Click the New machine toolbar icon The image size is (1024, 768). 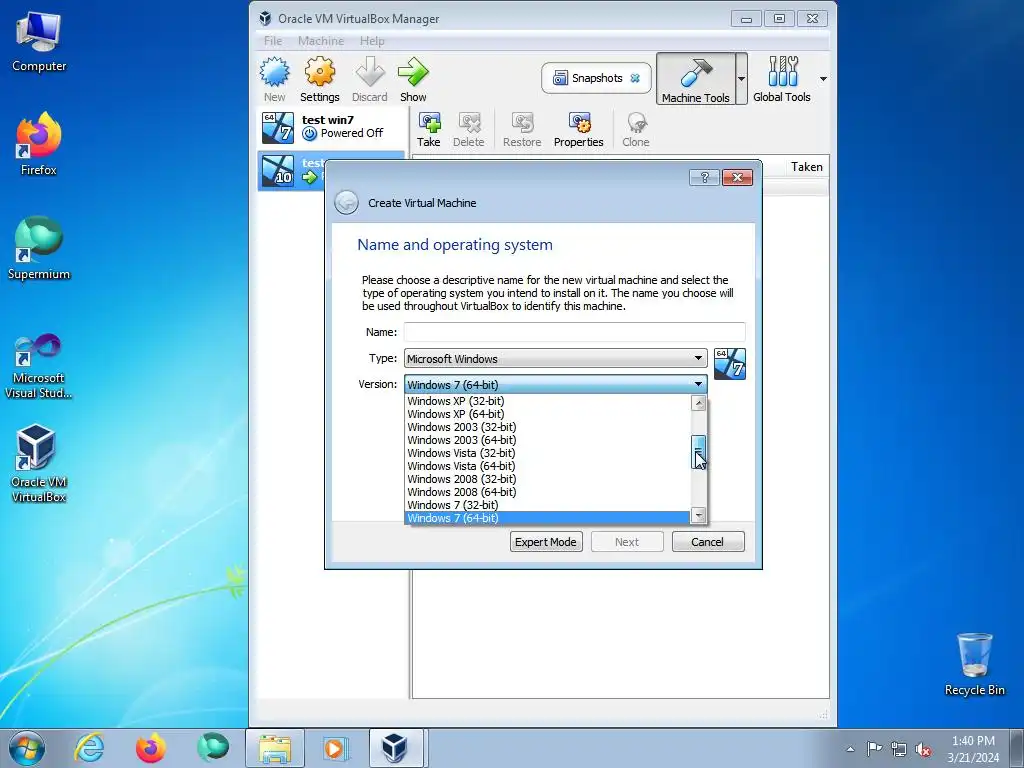pyautogui.click(x=274, y=79)
